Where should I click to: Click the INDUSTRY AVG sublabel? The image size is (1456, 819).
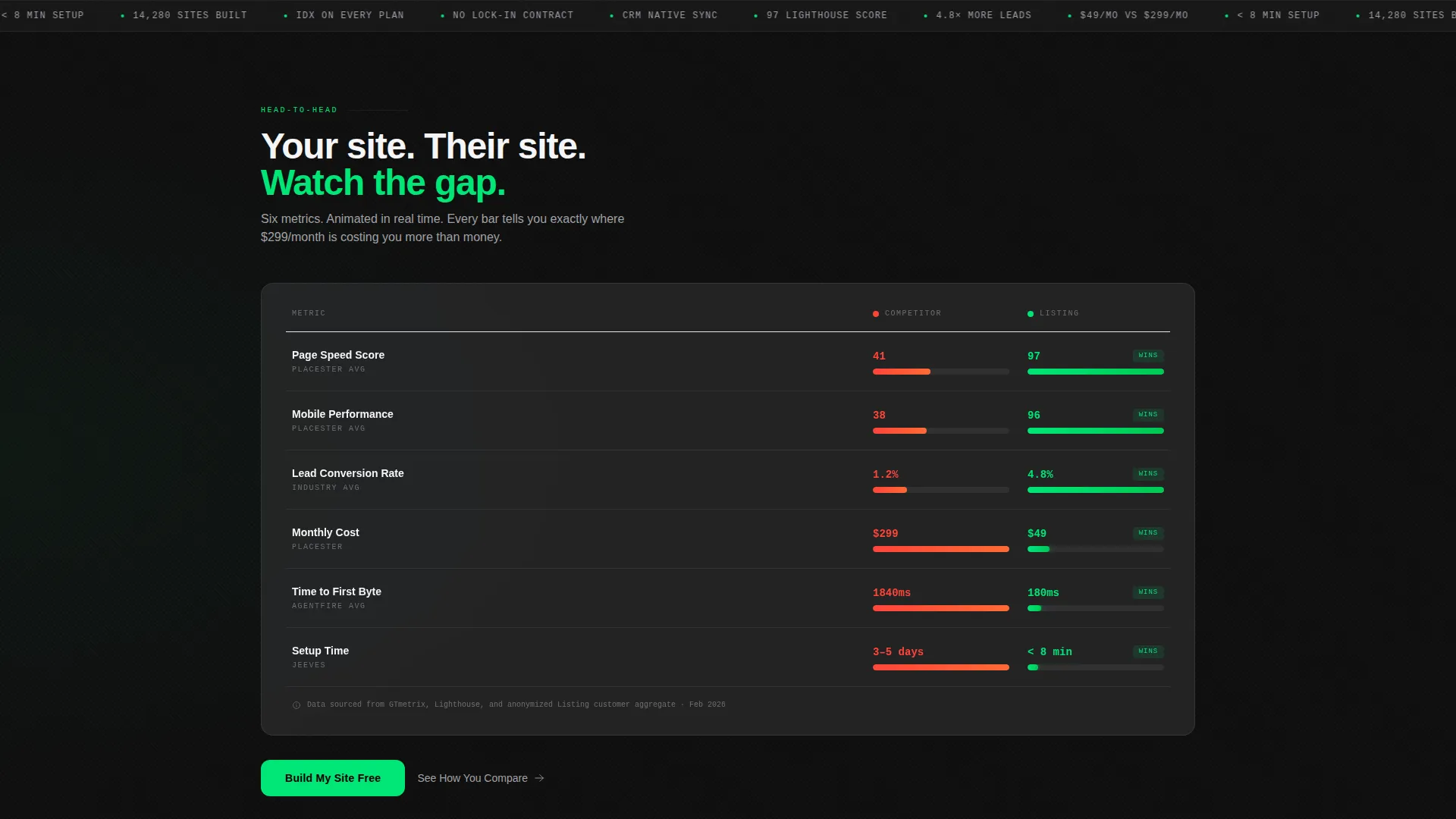[x=326, y=488]
